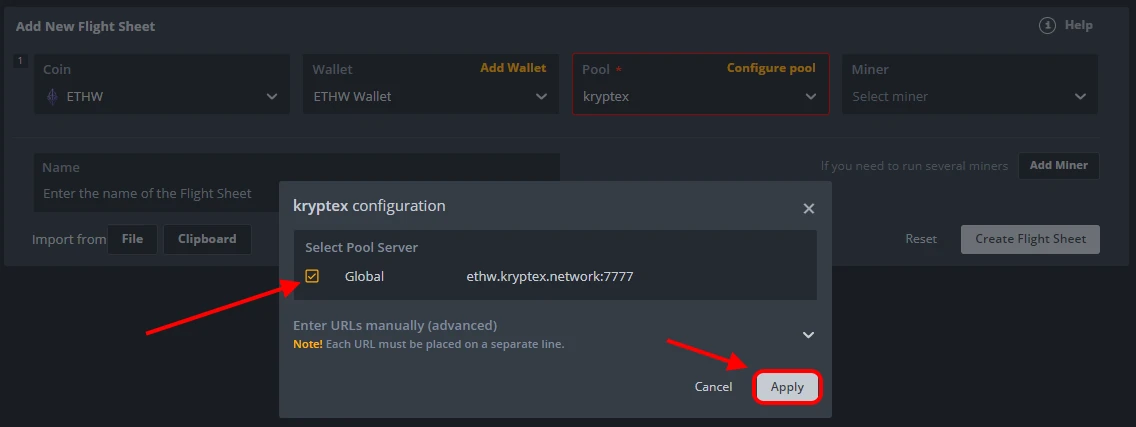Click the Help info icon
The width and height of the screenshot is (1136, 427).
(1047, 26)
